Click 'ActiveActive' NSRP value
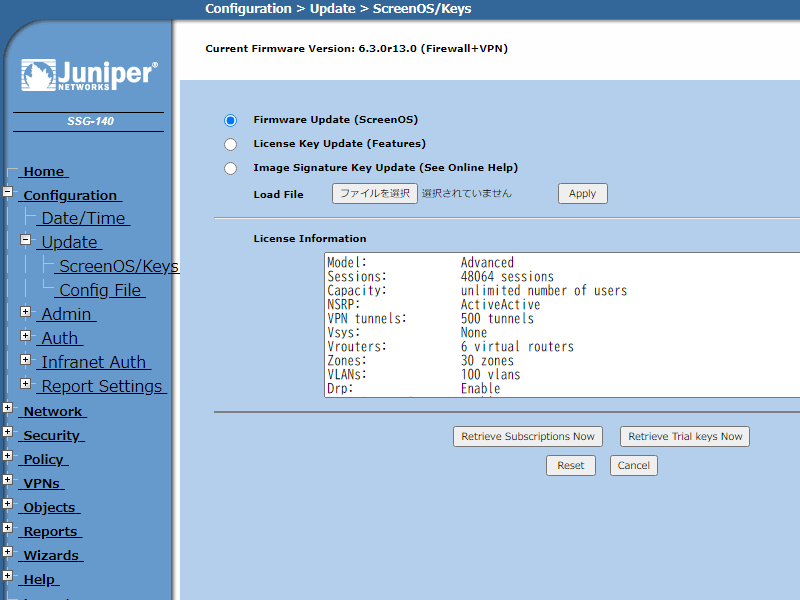This screenshot has height=600, width=800. point(501,305)
